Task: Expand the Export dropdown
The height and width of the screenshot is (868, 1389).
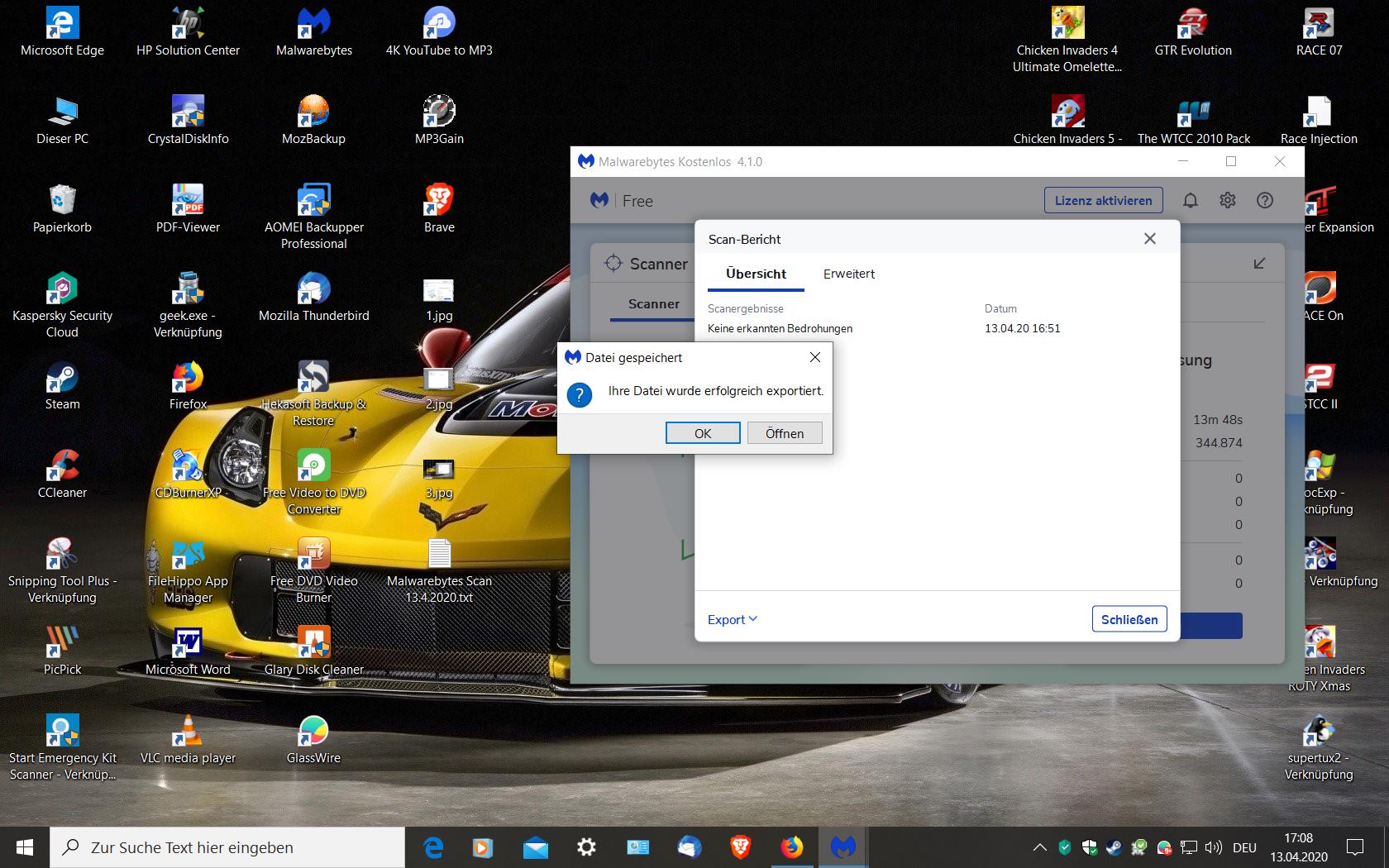Action: pyautogui.click(x=733, y=619)
